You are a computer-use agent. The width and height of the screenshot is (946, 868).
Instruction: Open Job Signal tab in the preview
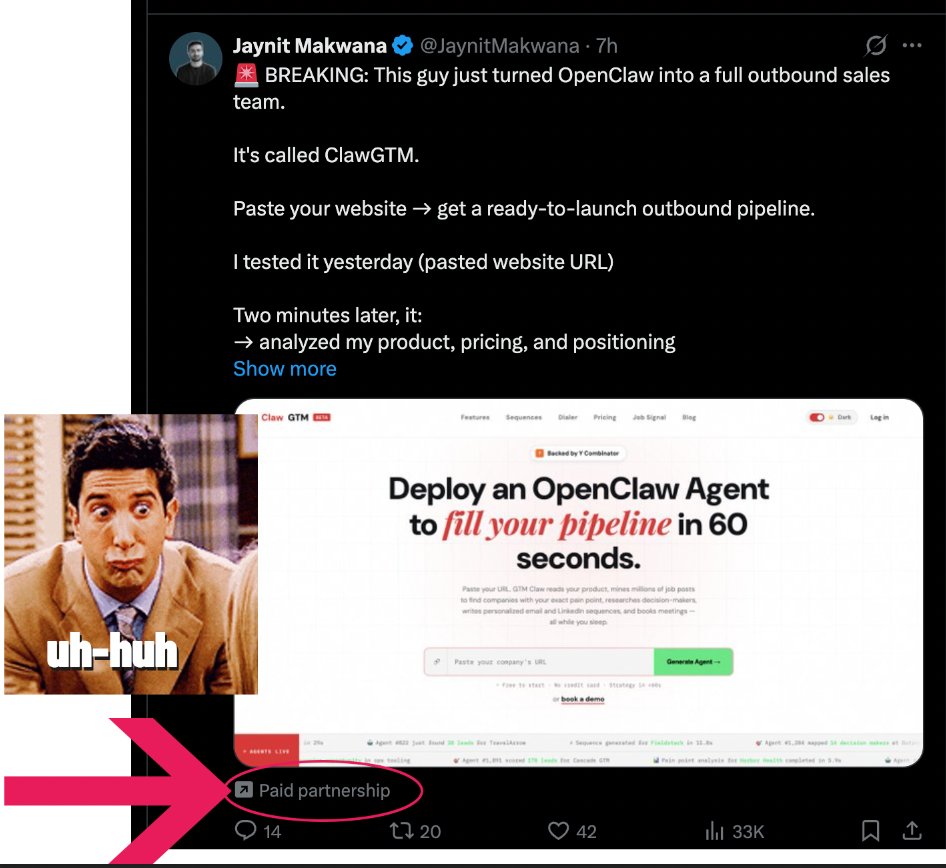click(649, 417)
